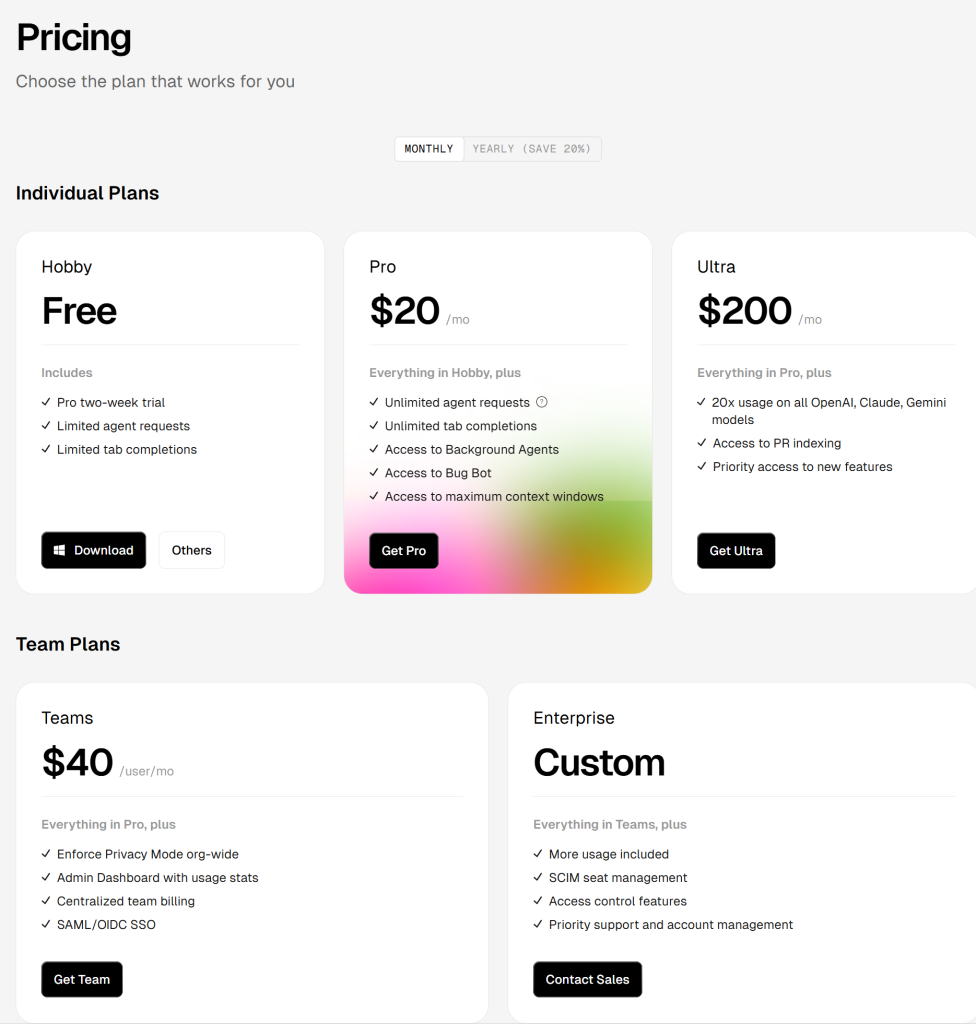Click checkmark beside SCIM seat management
Image resolution: width=976 pixels, height=1024 pixels.
(x=539, y=877)
